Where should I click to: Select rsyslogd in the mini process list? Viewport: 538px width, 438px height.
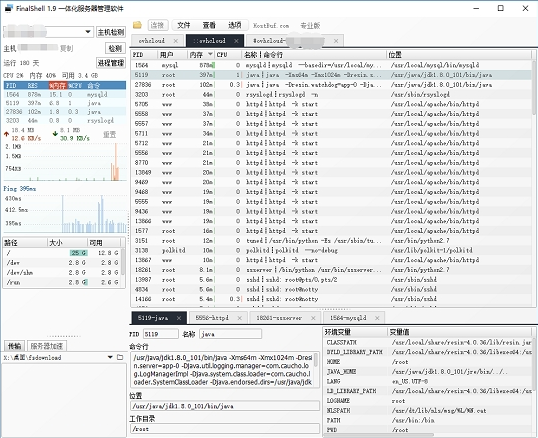tap(65, 120)
